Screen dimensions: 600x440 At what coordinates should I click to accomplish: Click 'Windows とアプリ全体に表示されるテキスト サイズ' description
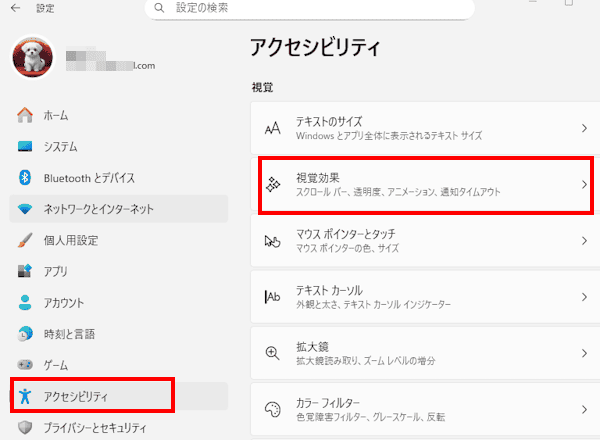click(389, 136)
